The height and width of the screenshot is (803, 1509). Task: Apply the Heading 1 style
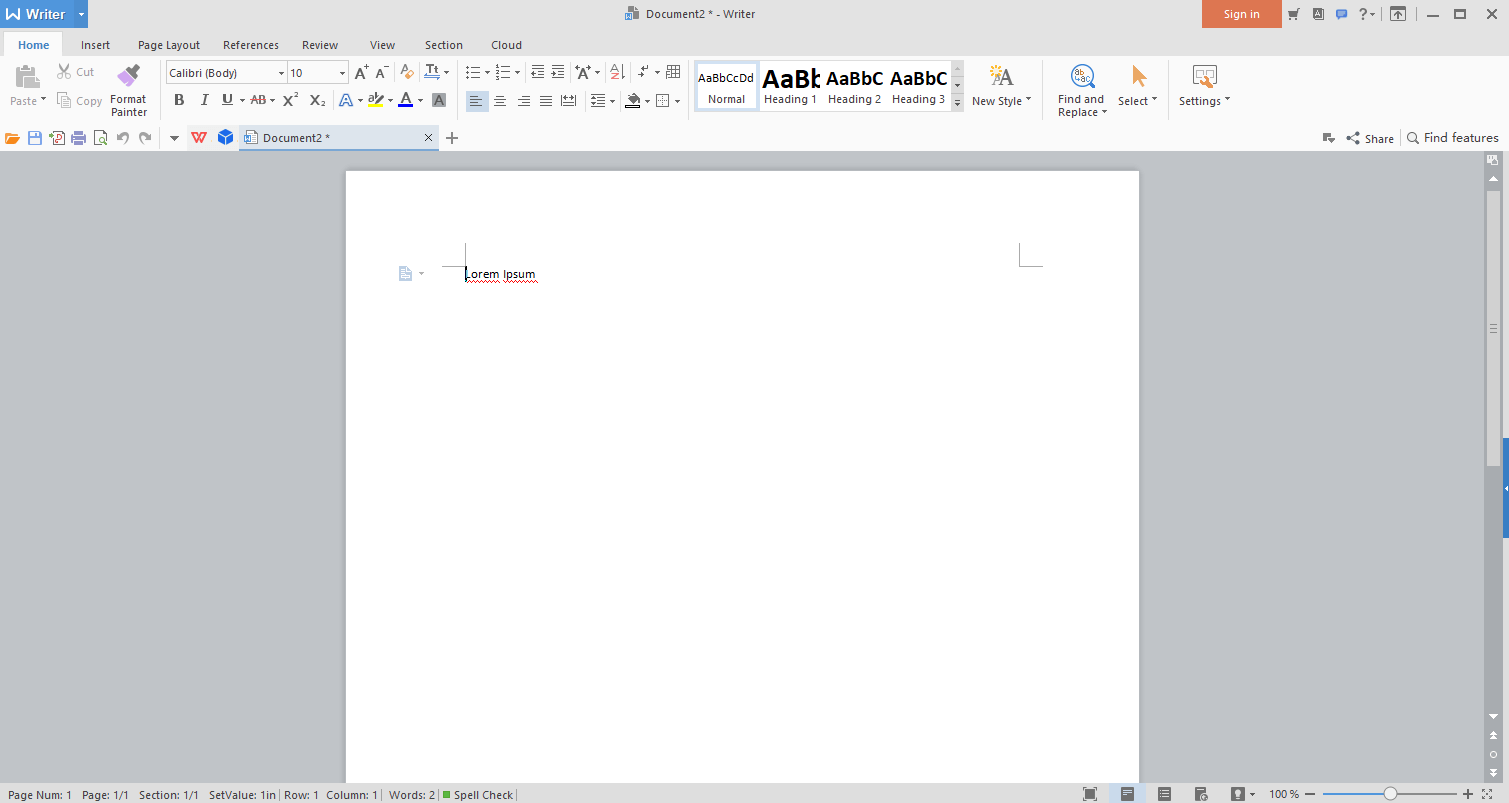coord(790,86)
